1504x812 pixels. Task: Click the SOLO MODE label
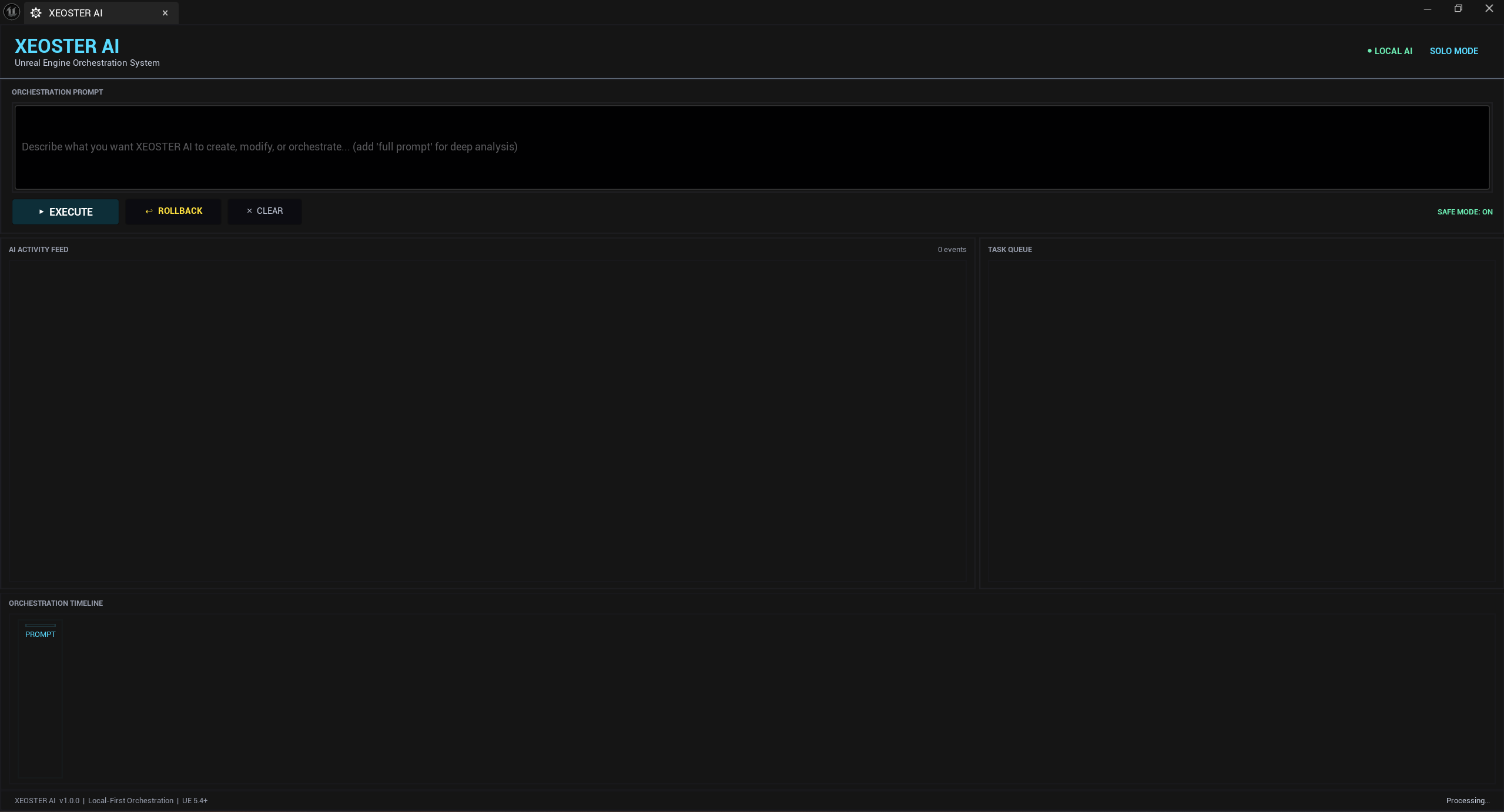[x=1453, y=51]
